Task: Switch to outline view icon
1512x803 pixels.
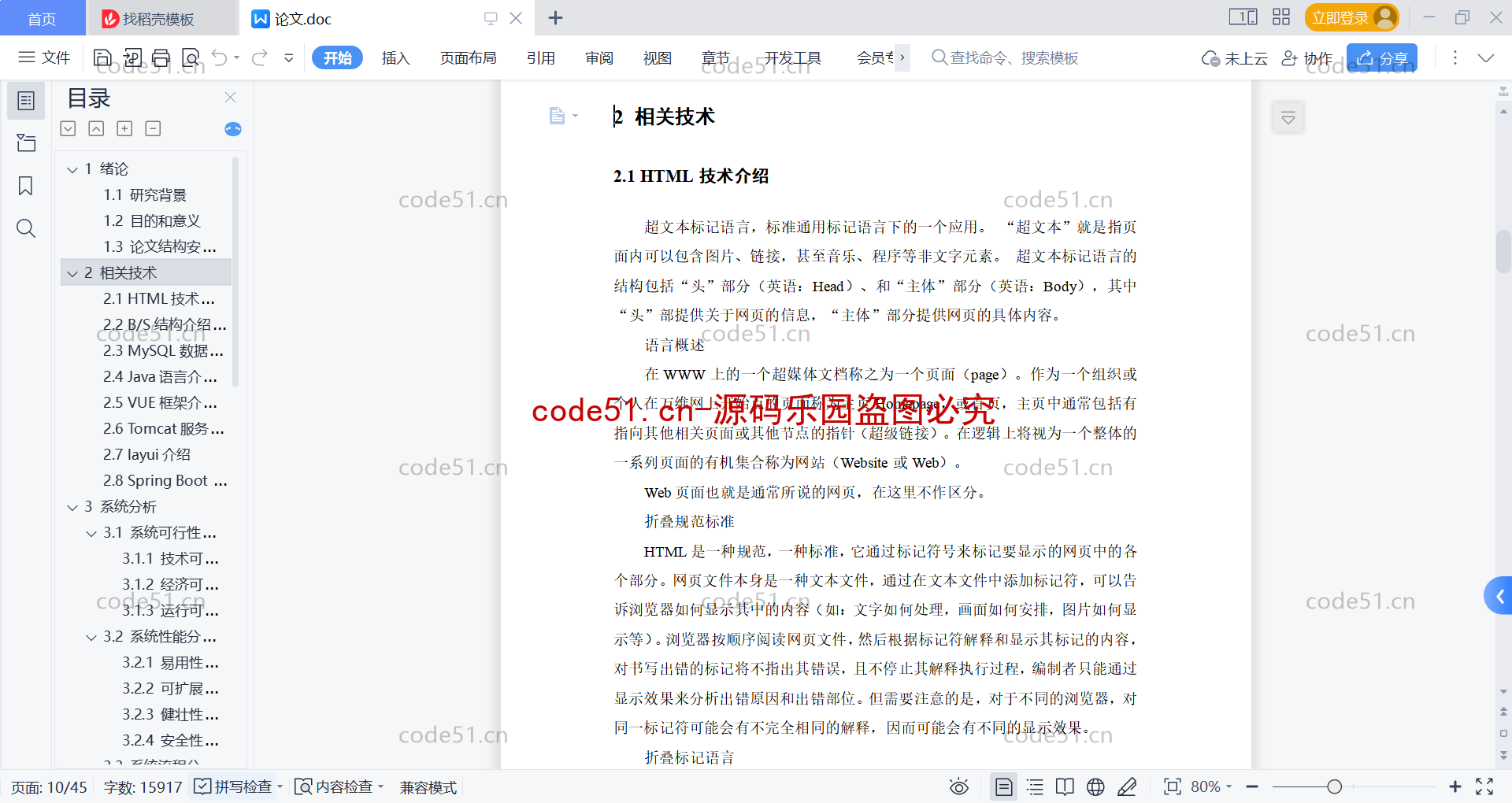Action: (x=1036, y=786)
